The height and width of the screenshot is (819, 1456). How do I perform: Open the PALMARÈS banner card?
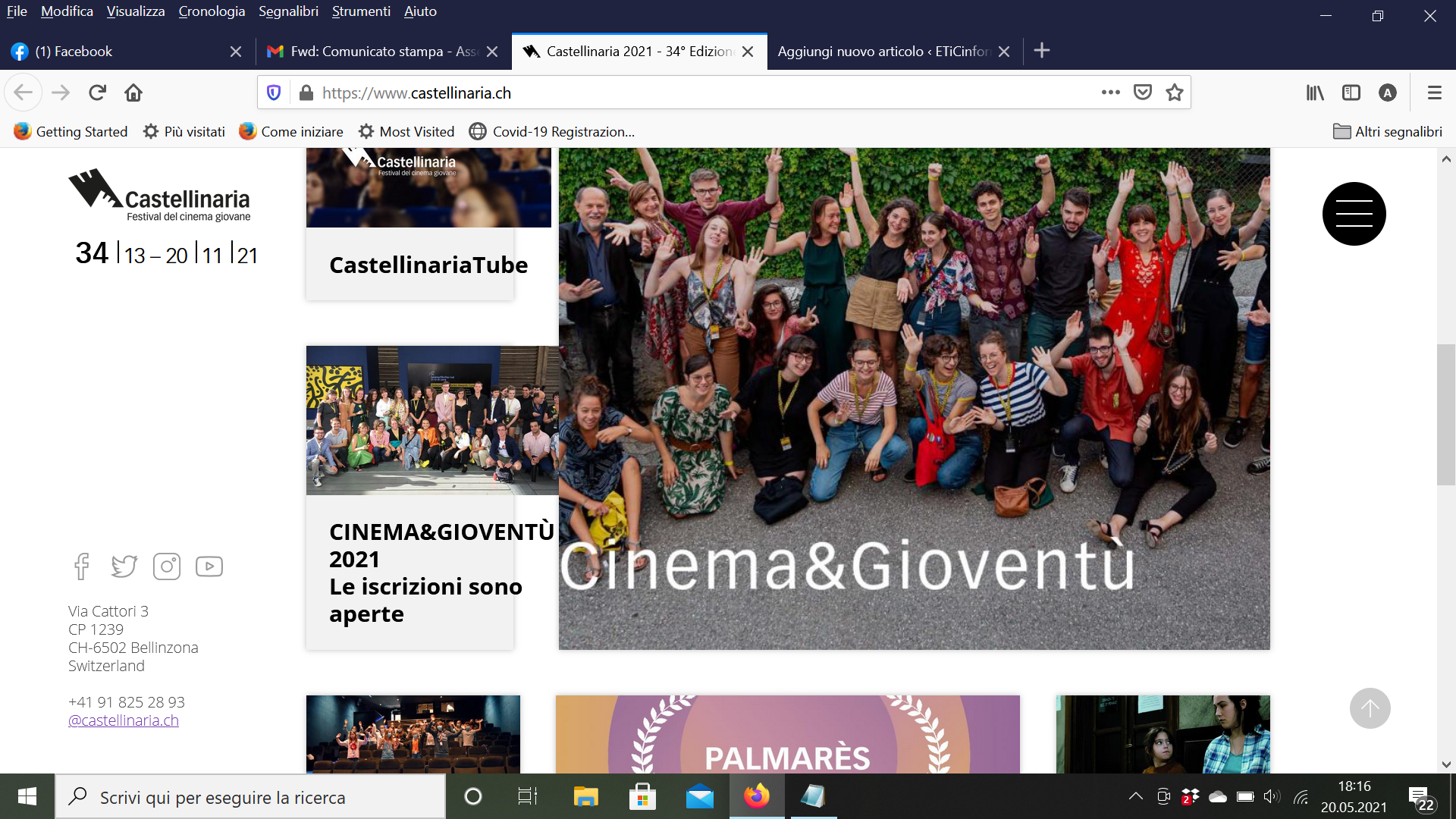787,734
